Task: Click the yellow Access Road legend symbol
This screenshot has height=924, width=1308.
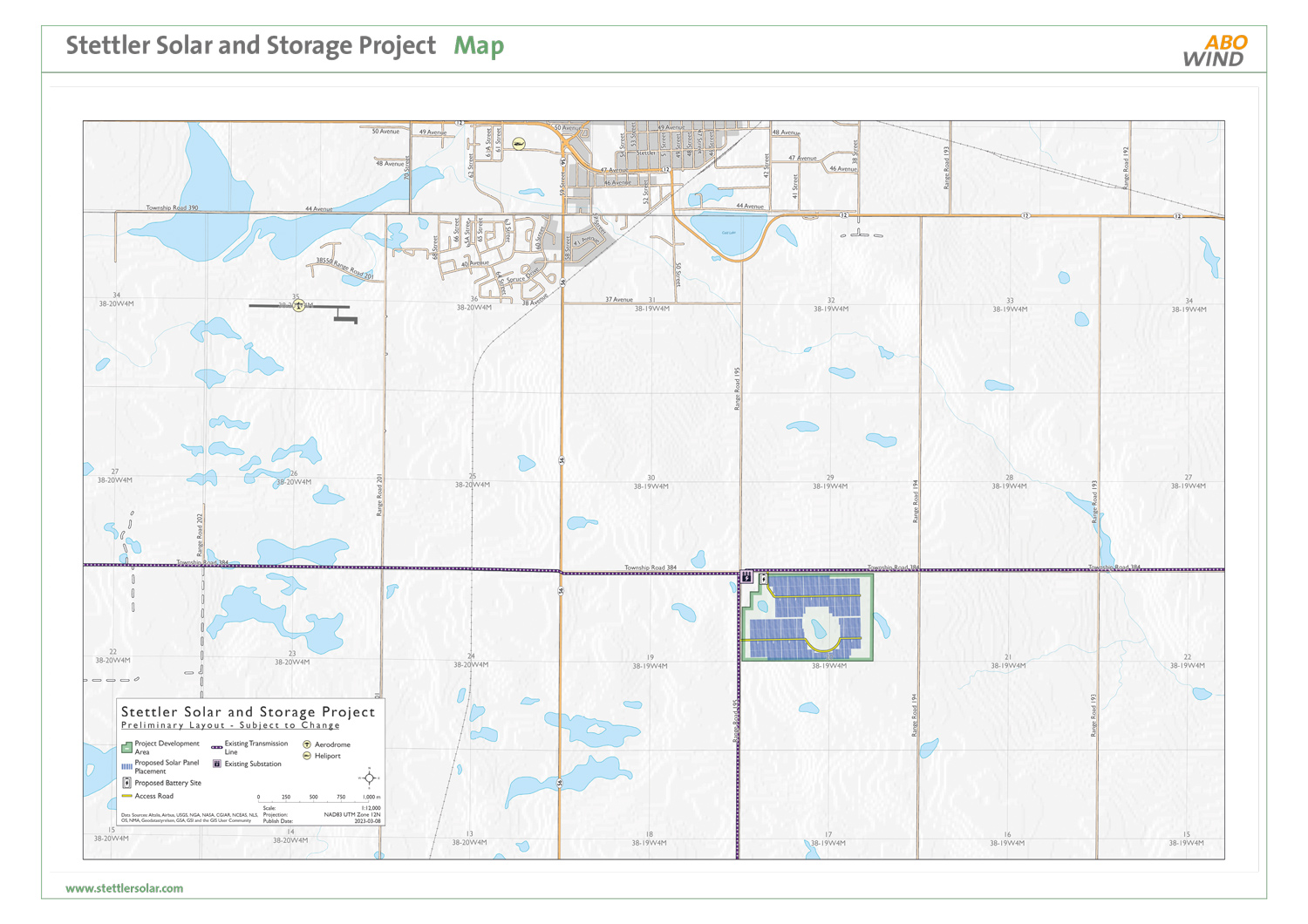Action: click(x=126, y=796)
